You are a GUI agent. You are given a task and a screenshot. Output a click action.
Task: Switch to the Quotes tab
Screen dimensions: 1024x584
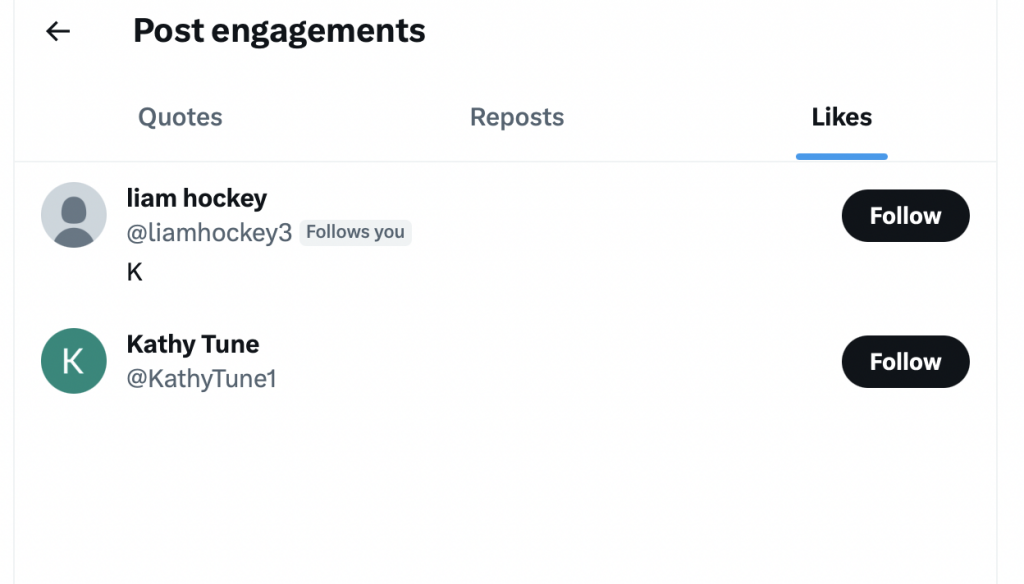(x=180, y=118)
